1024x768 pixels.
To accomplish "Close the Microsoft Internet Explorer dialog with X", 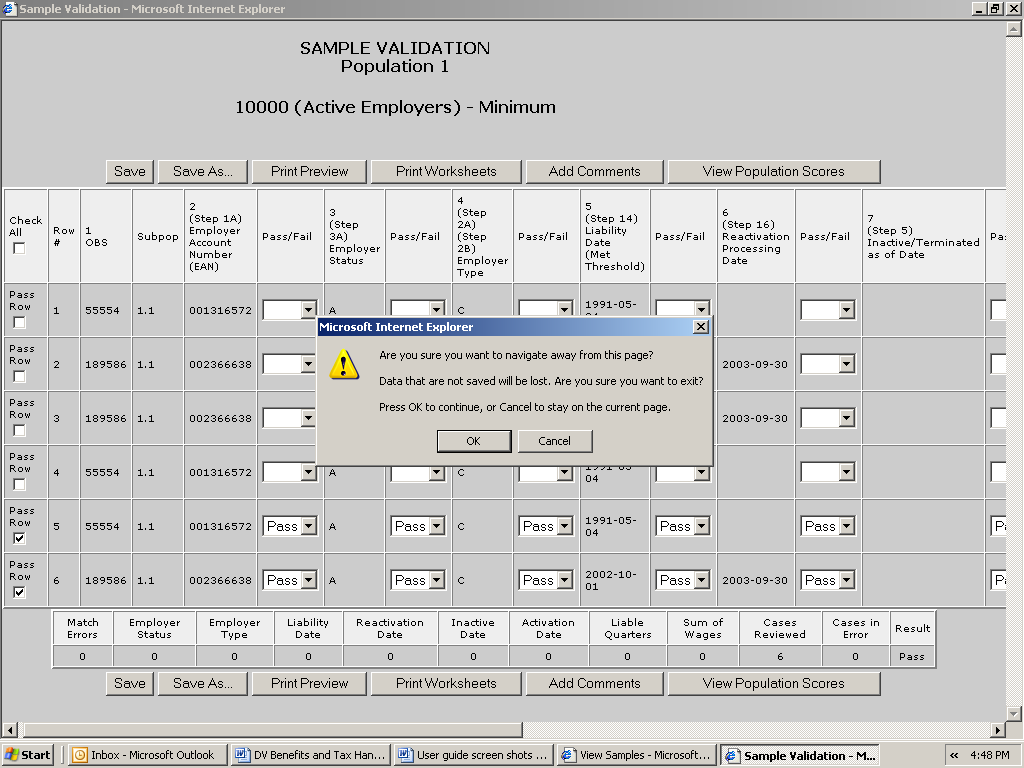I will 701,327.
